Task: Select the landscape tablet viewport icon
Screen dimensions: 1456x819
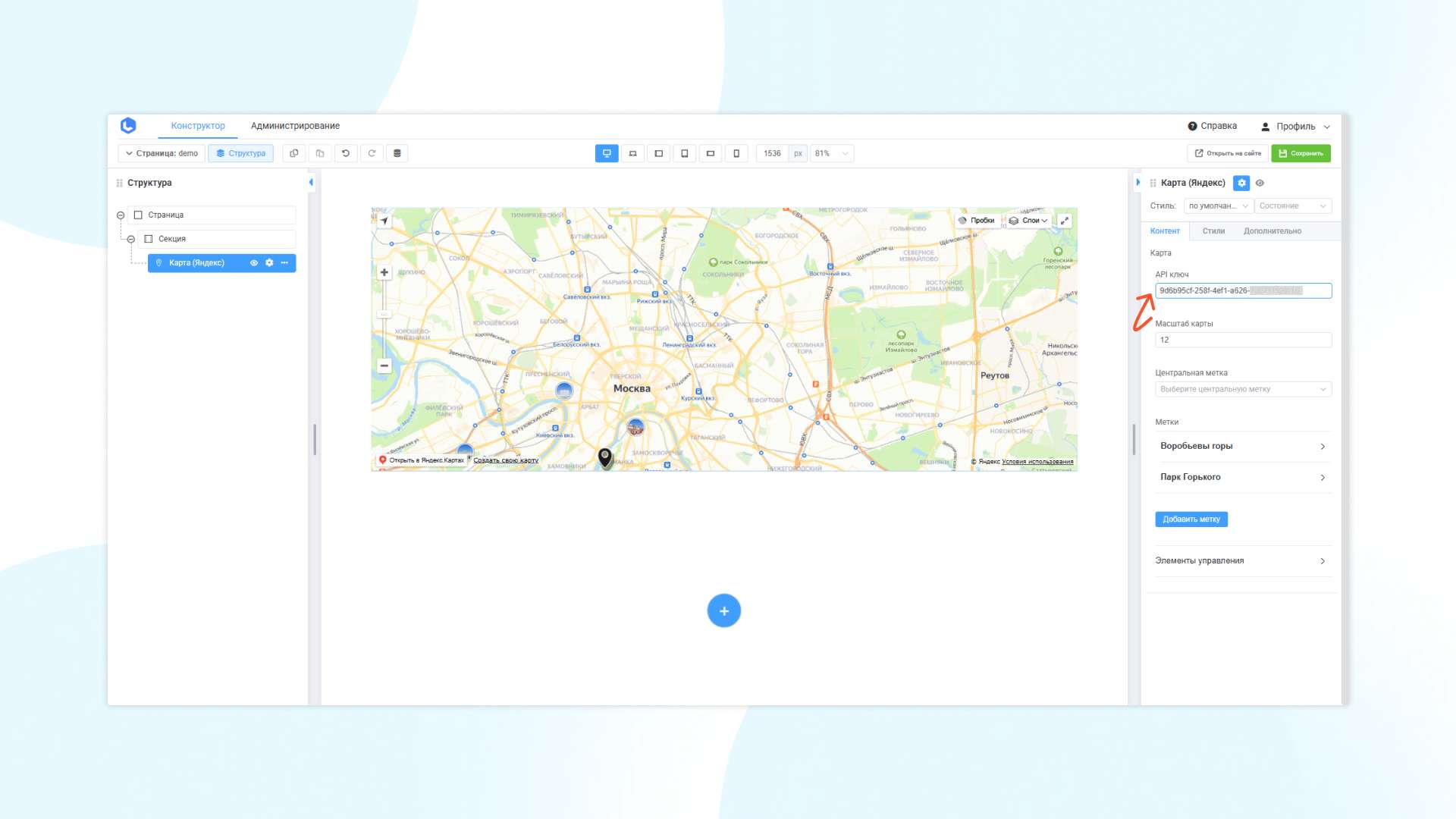Action: [658, 153]
